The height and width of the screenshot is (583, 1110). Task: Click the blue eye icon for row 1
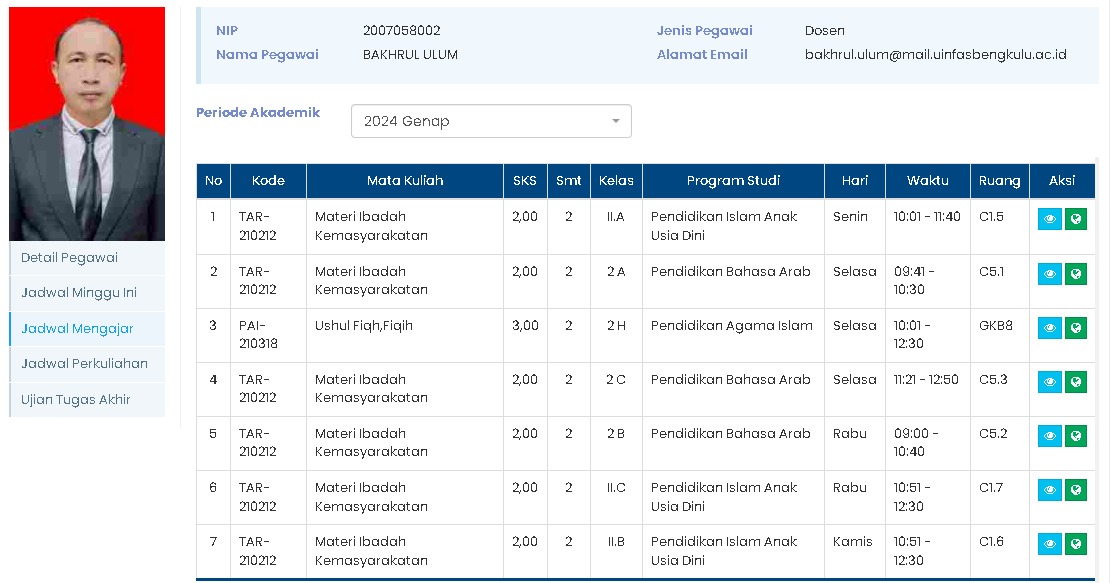pyautogui.click(x=1049, y=219)
